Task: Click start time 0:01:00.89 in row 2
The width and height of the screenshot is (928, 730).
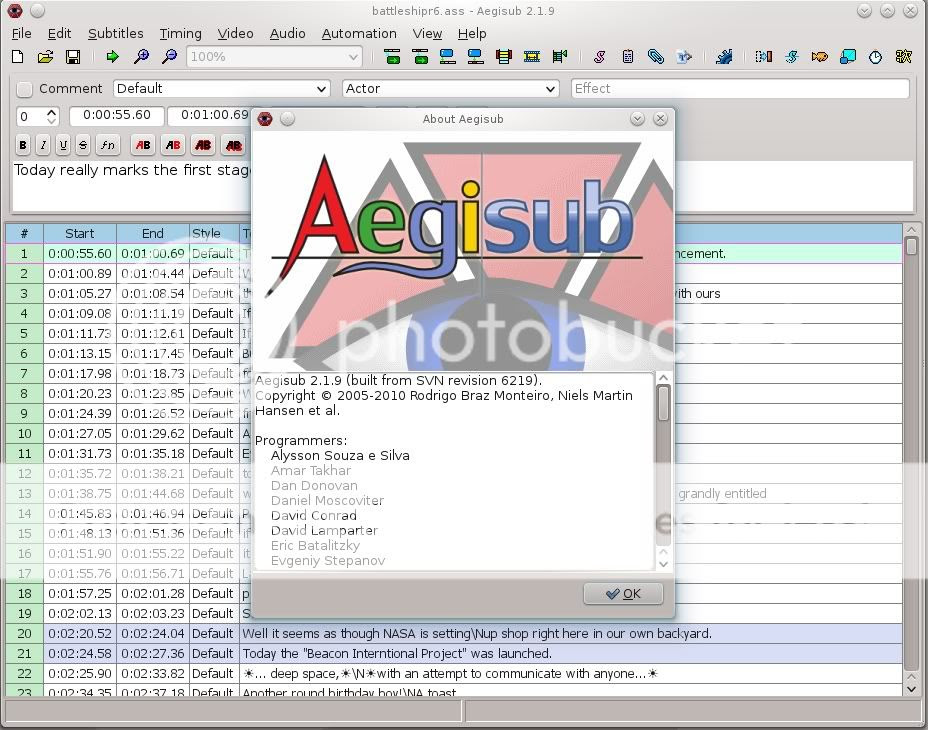Action: coord(80,274)
